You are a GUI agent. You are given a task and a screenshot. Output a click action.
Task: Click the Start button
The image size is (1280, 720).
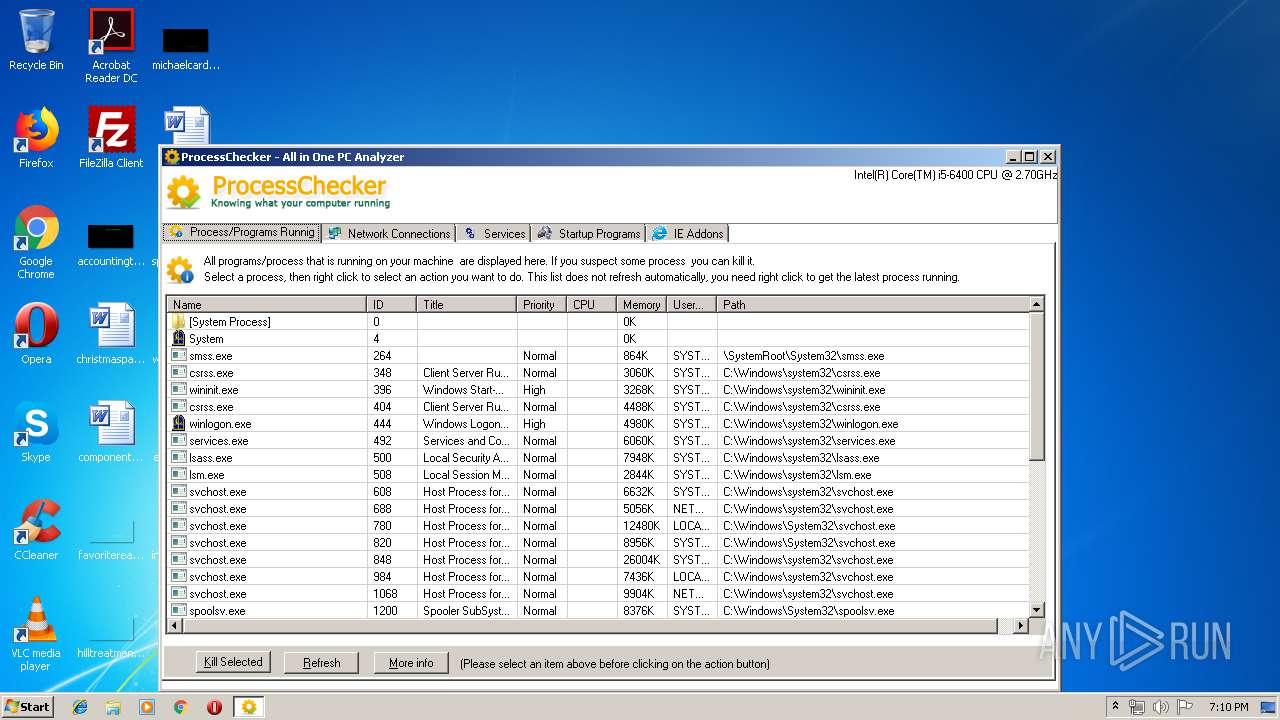28,707
